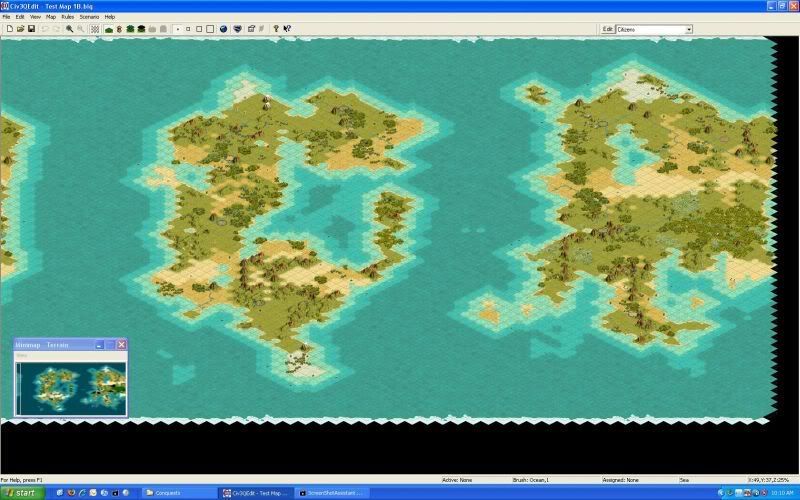Image resolution: width=800 pixels, height=500 pixels.
Task: Open an existing scenario file
Action: pos(20,29)
